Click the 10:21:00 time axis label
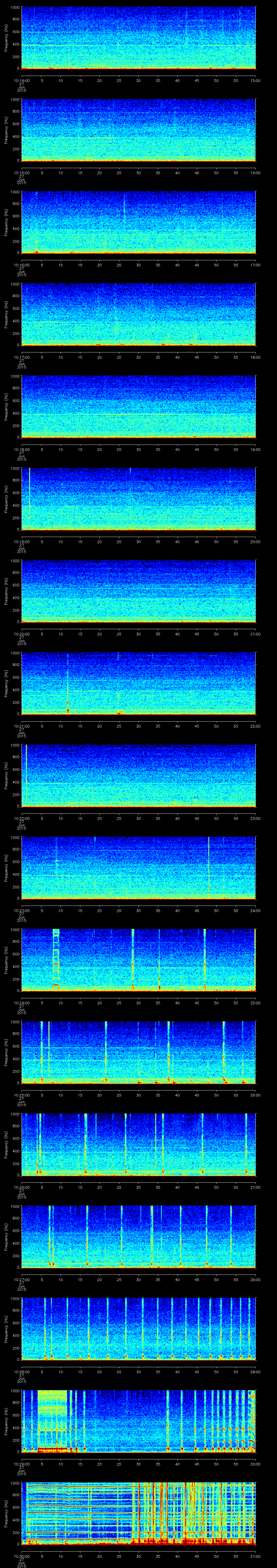 pyautogui.click(x=21, y=726)
